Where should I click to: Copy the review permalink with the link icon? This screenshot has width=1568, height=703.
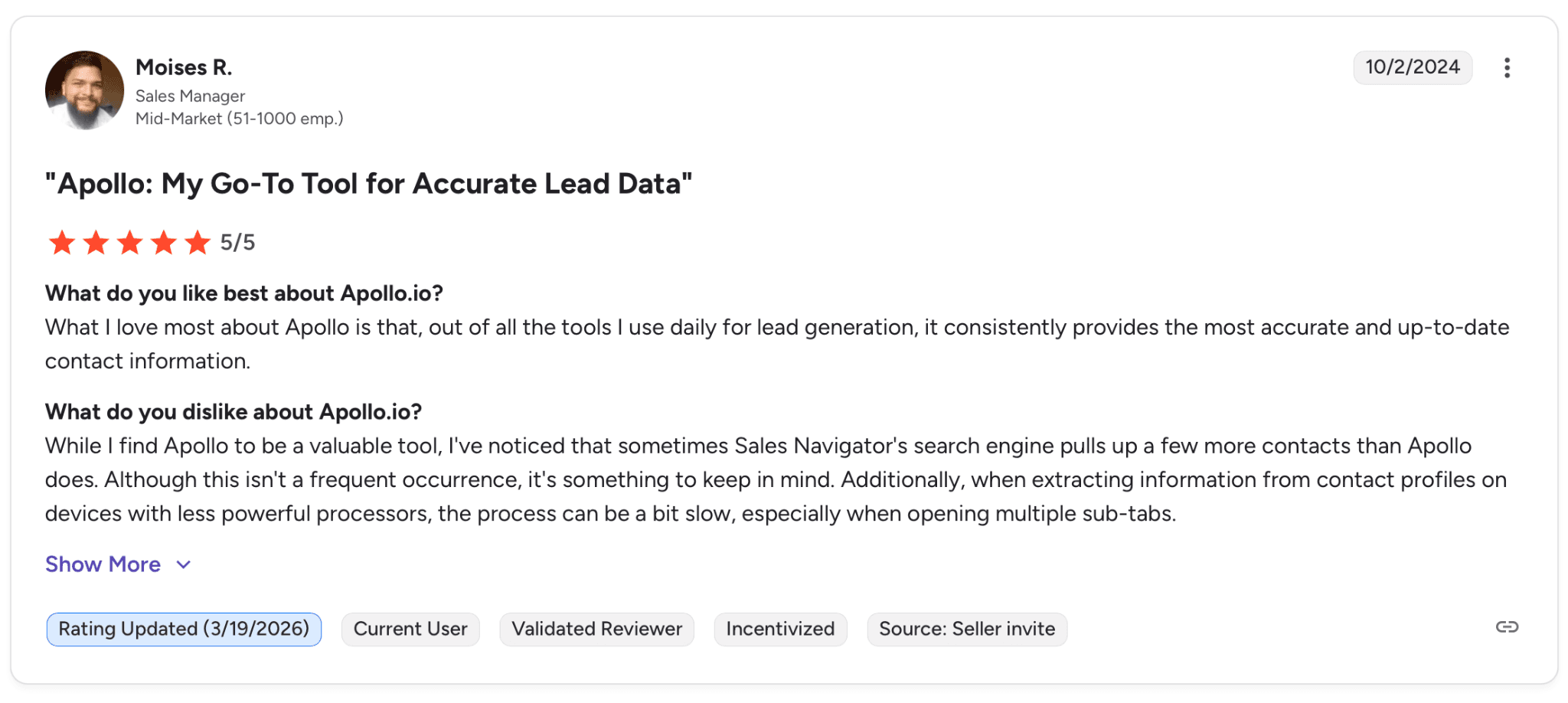(1507, 627)
